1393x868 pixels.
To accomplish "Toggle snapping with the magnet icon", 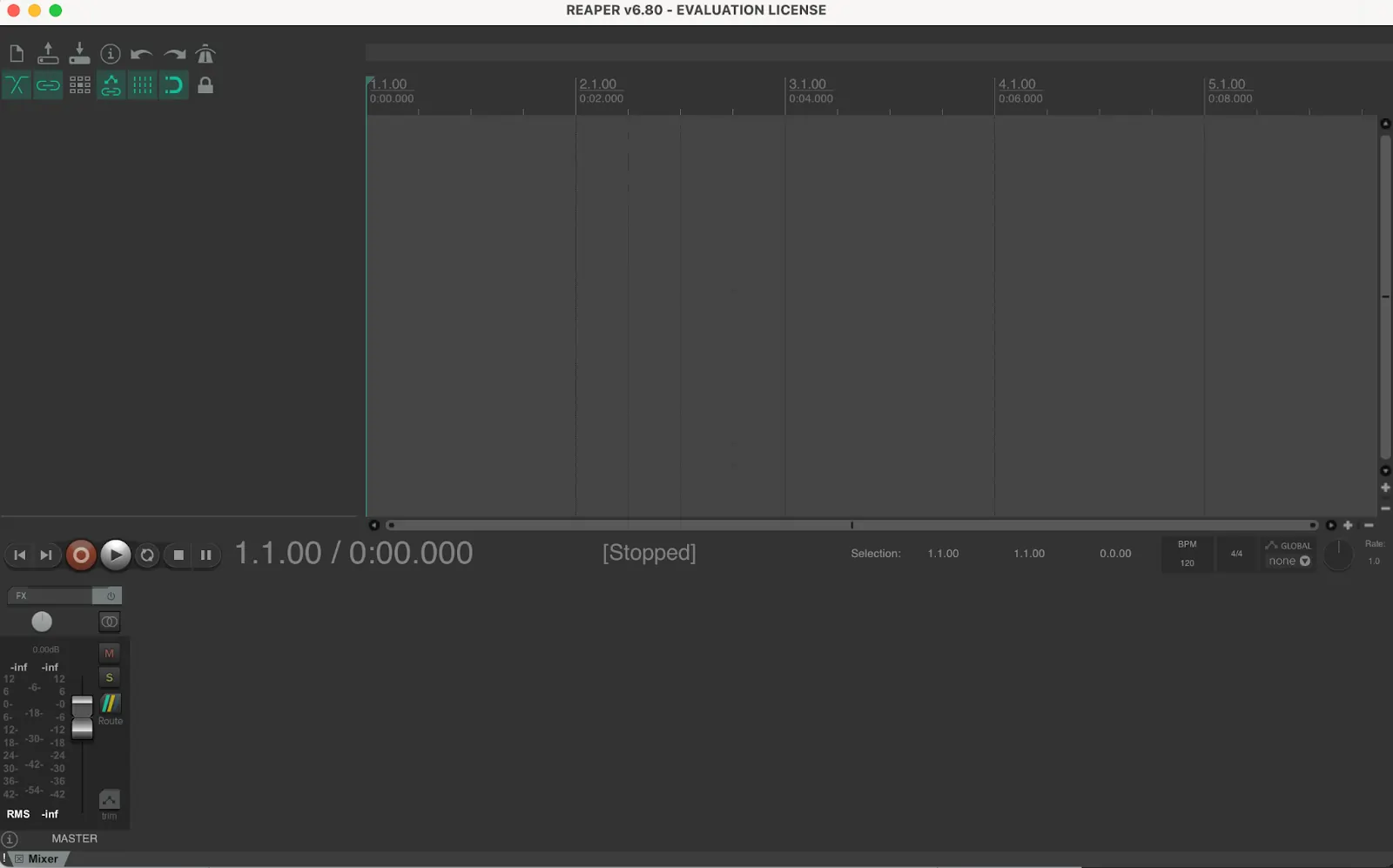I will [x=173, y=84].
